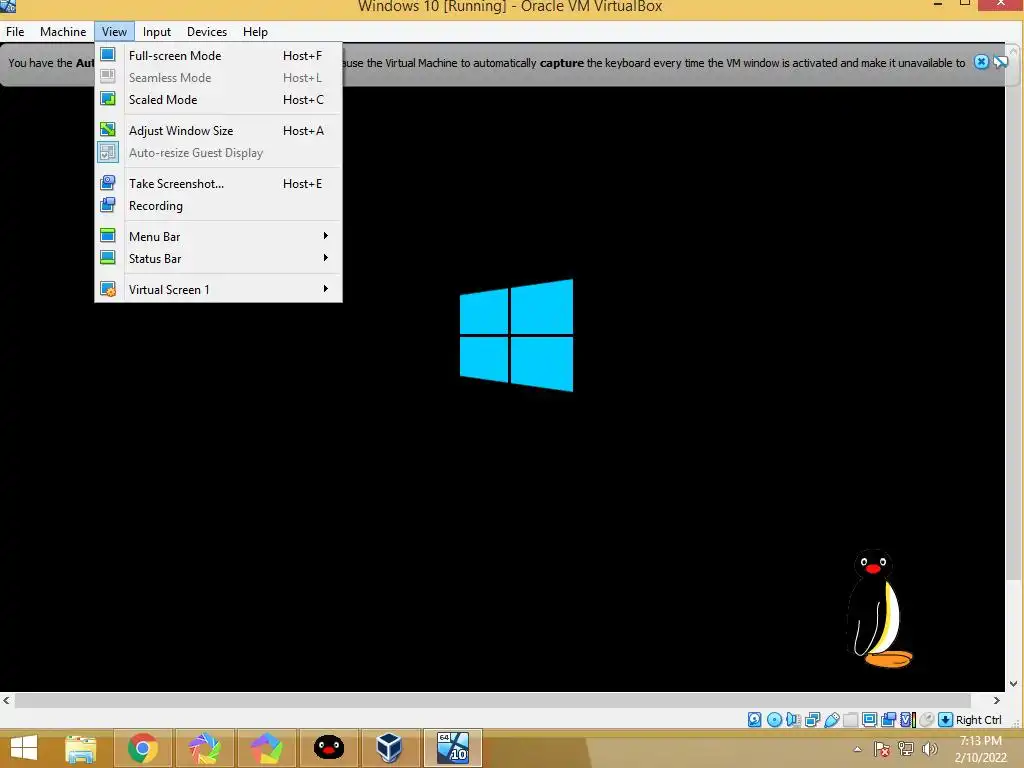Enable Scaled Mode
The height and width of the screenshot is (768, 1024).
(x=219, y=100)
